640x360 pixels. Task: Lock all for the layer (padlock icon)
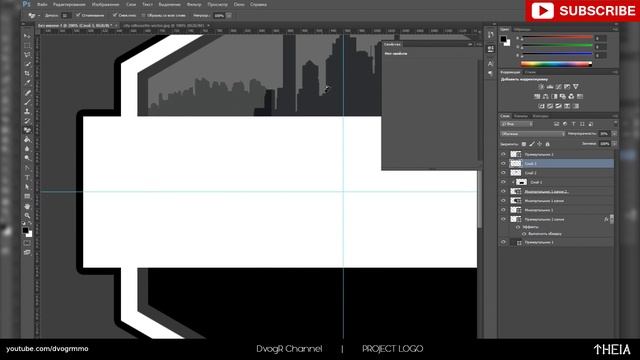547,144
